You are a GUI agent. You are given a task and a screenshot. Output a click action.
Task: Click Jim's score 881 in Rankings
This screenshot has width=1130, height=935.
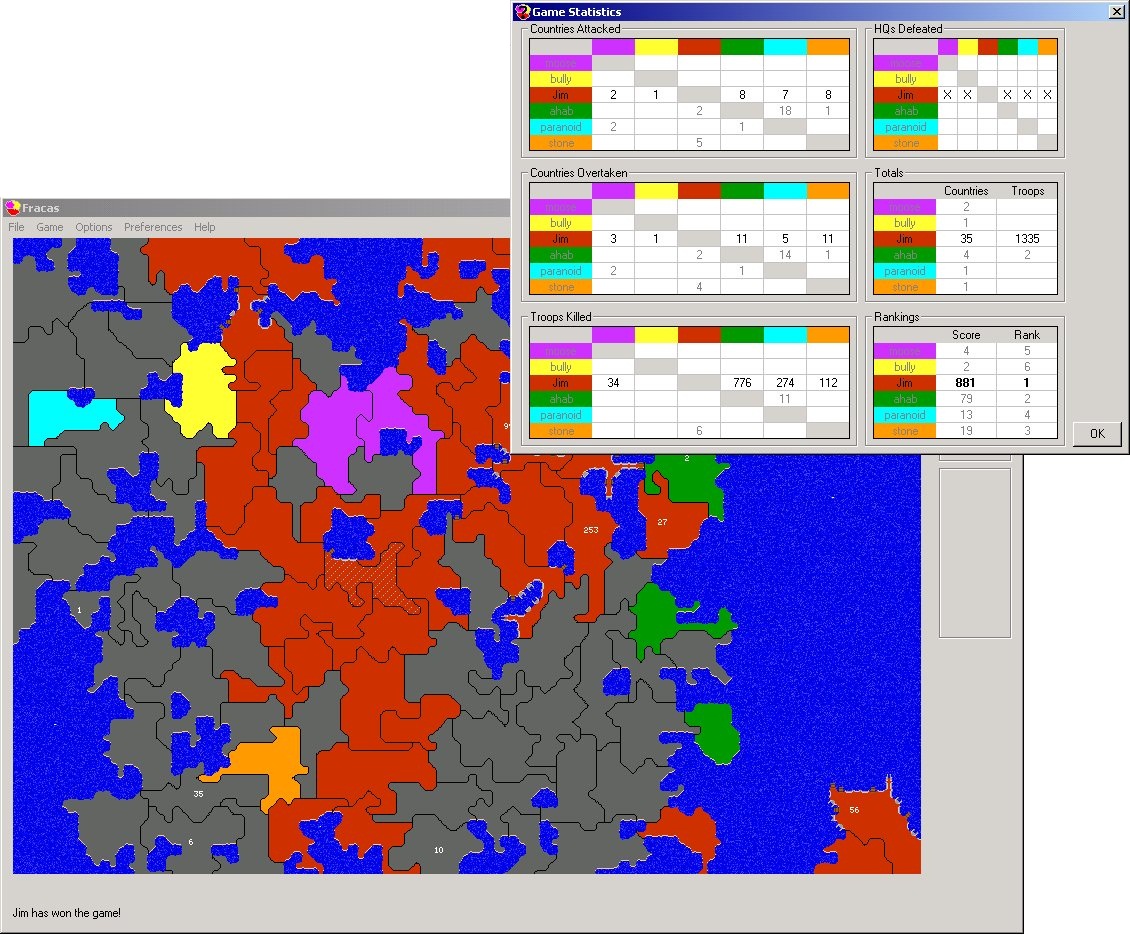pos(966,383)
